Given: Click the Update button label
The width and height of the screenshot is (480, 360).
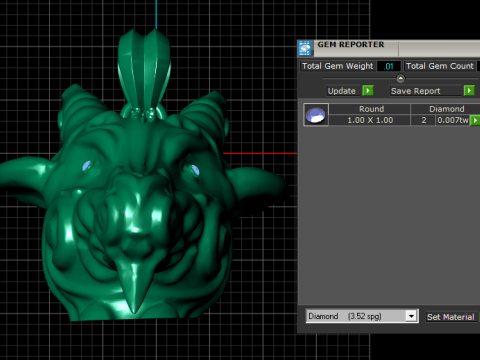Looking at the screenshot, I should click(341, 91).
